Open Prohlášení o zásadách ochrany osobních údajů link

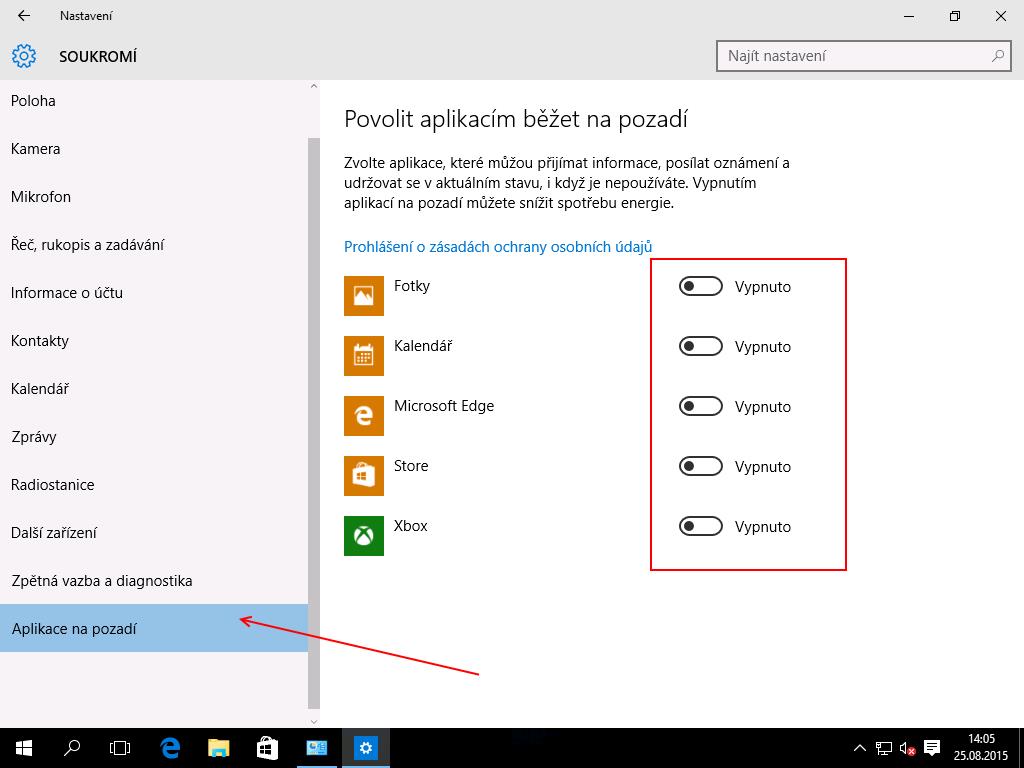498,246
